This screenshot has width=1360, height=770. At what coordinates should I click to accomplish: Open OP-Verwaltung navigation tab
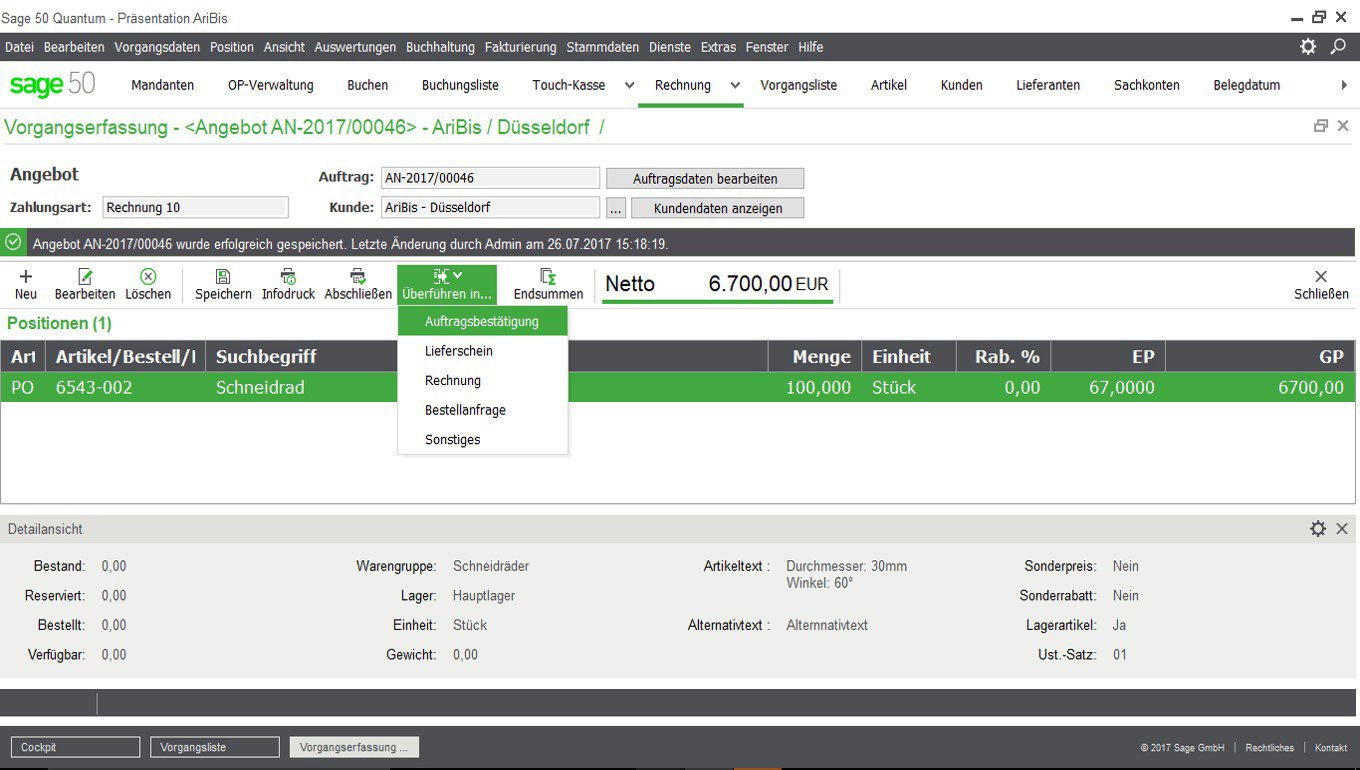tap(271, 85)
